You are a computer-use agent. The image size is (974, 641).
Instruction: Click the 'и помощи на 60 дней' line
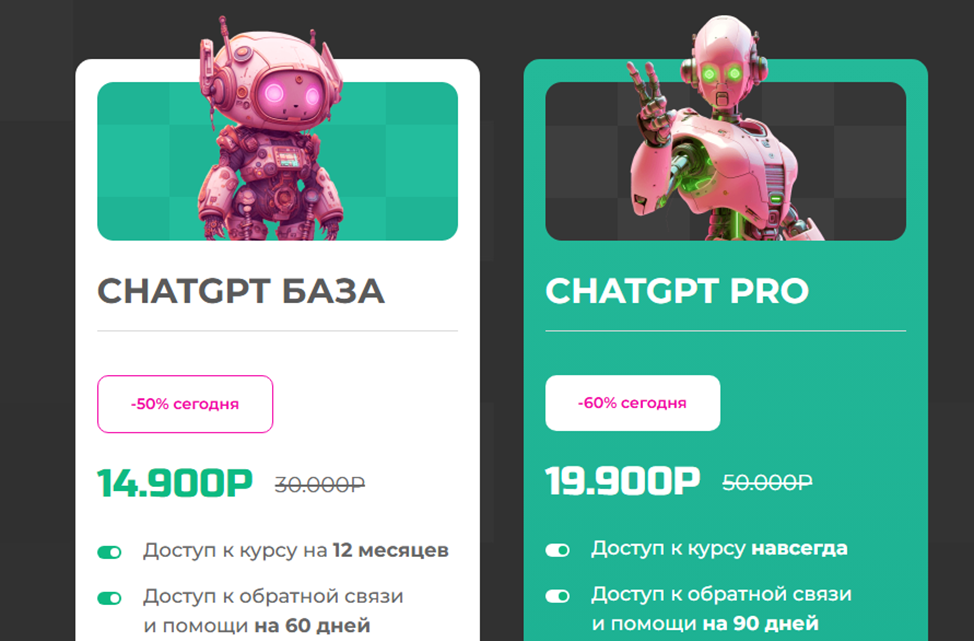point(257,625)
